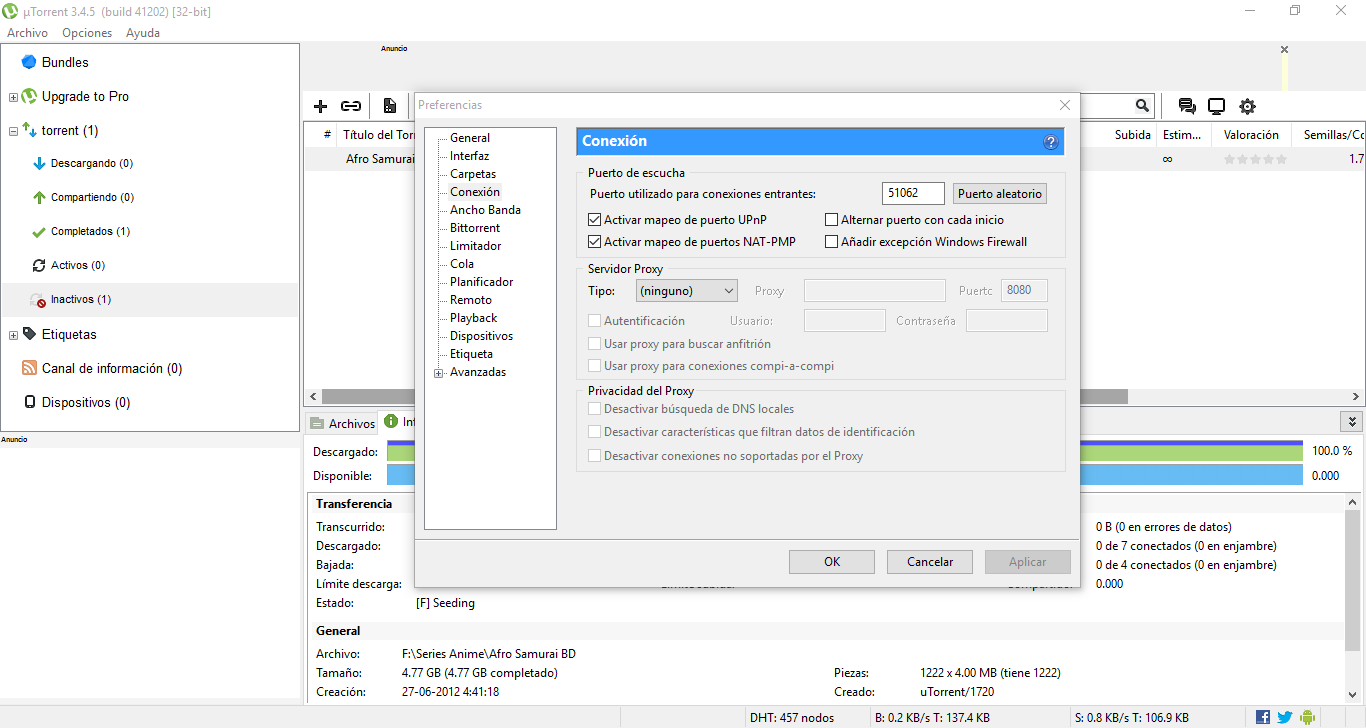Click the Twitter icon in status bar
The image size is (1366, 728).
[1285, 717]
